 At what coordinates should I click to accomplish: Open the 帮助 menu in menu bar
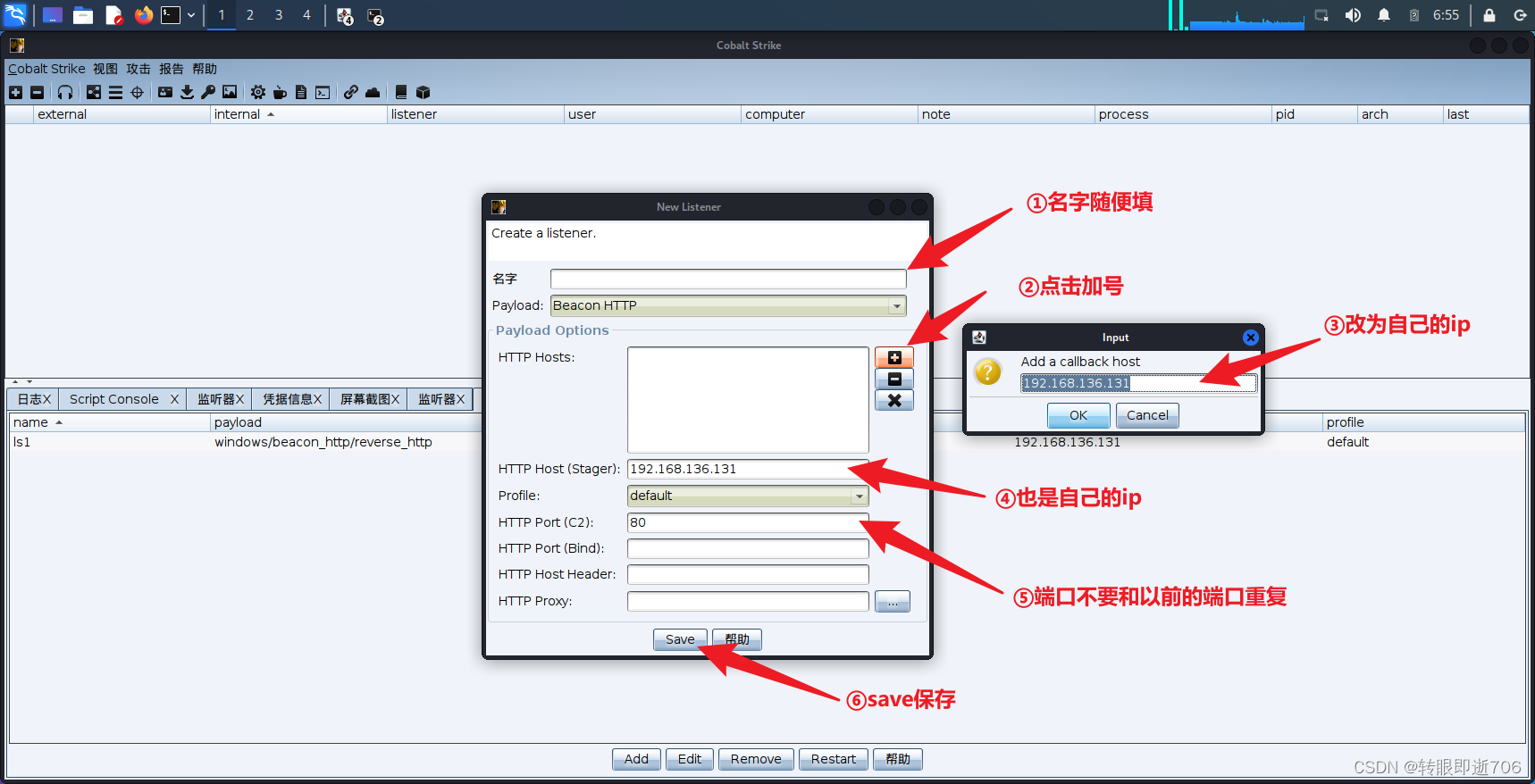pyautogui.click(x=205, y=69)
